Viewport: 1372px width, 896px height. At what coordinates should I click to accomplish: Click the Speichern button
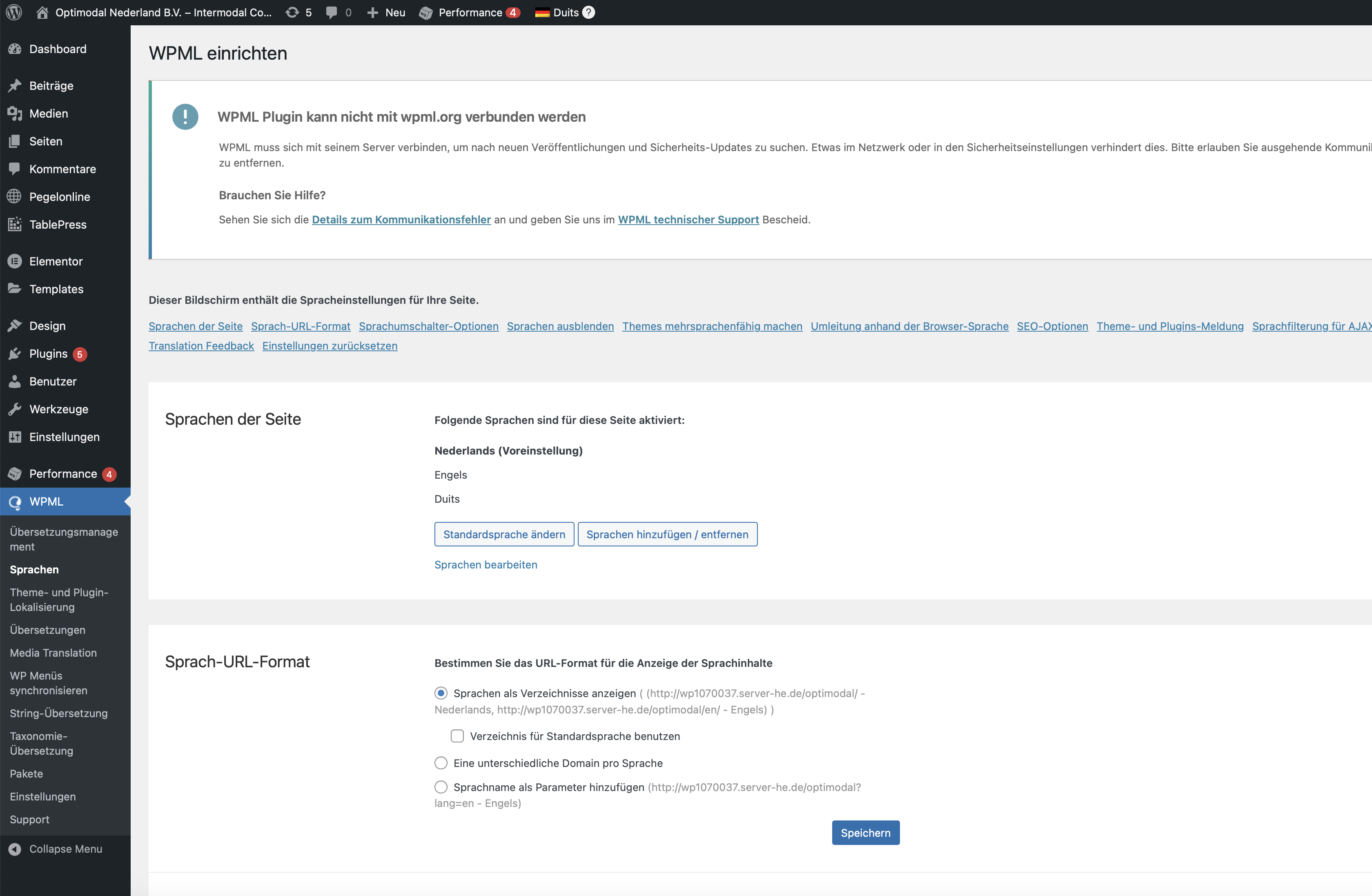(x=865, y=833)
